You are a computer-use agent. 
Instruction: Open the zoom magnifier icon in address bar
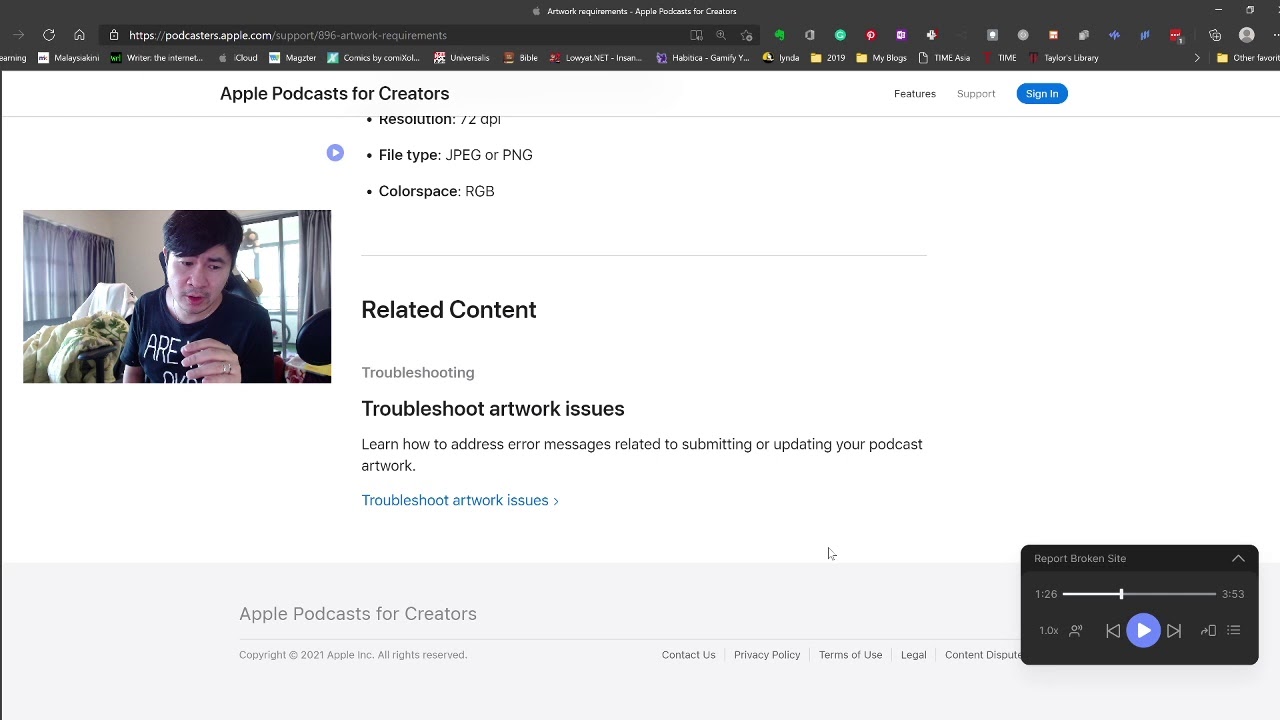[721, 35]
